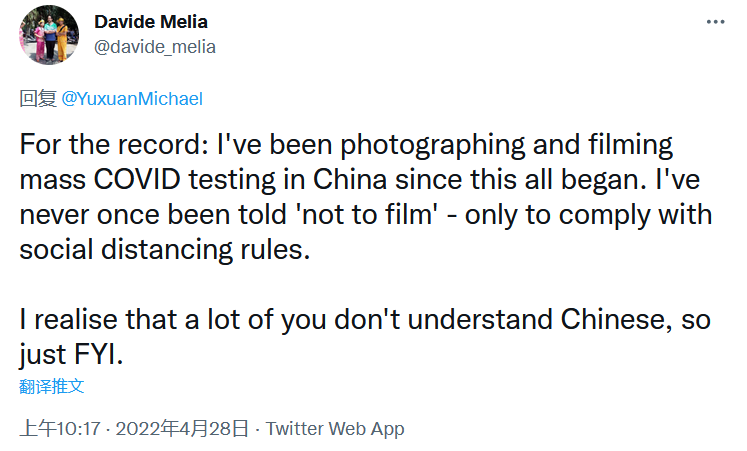
Task: Click the word 'COVID' in the tweet
Action: pos(148,179)
